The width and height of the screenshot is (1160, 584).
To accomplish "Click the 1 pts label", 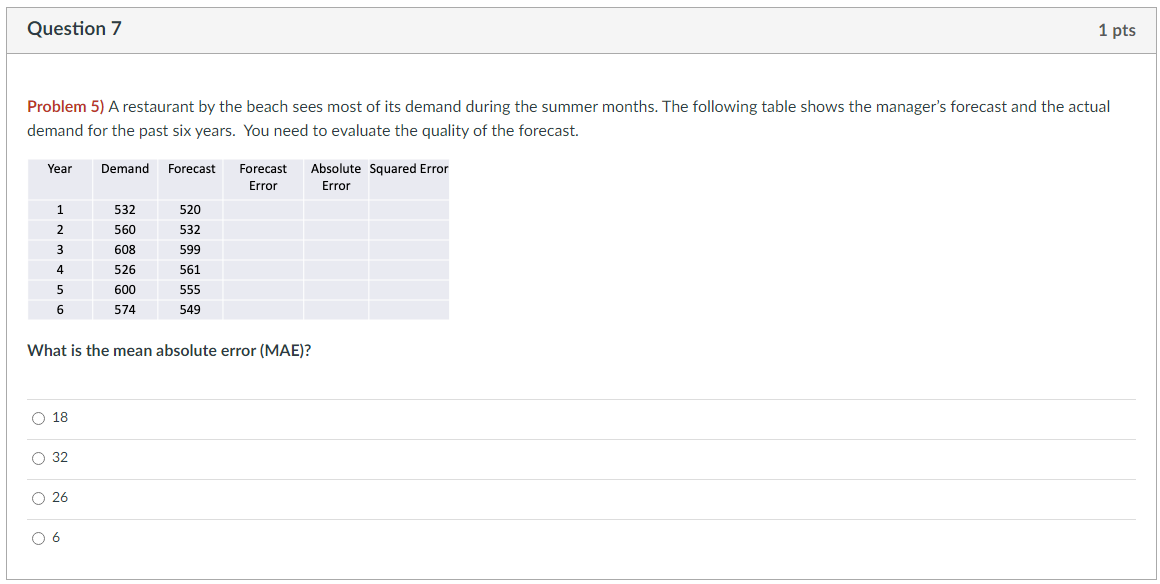I will pyautogui.click(x=1120, y=30).
